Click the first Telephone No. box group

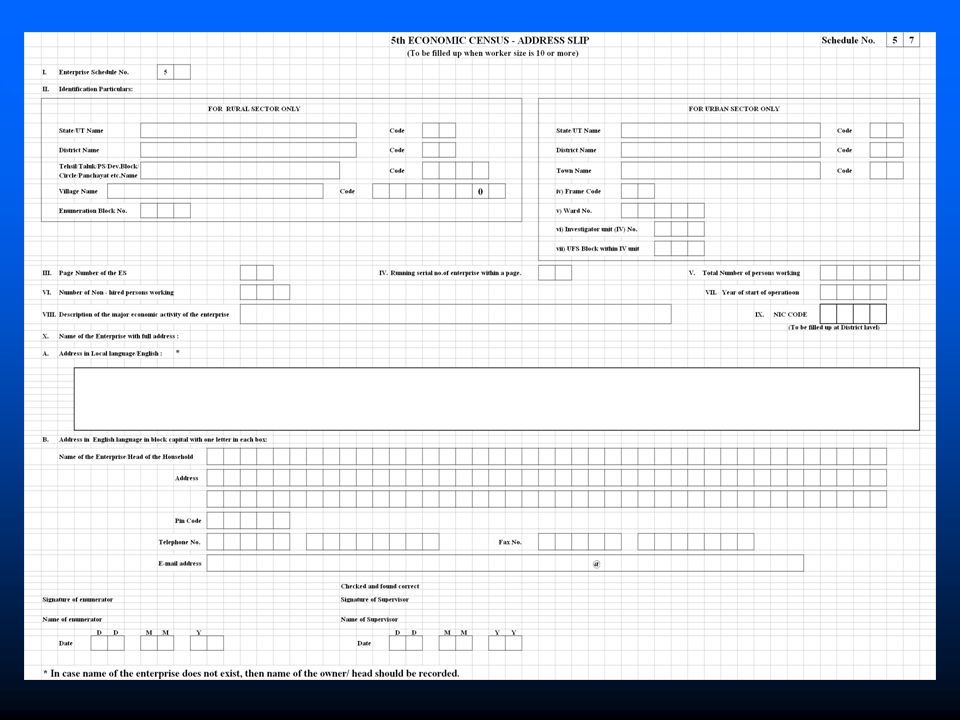pos(248,542)
